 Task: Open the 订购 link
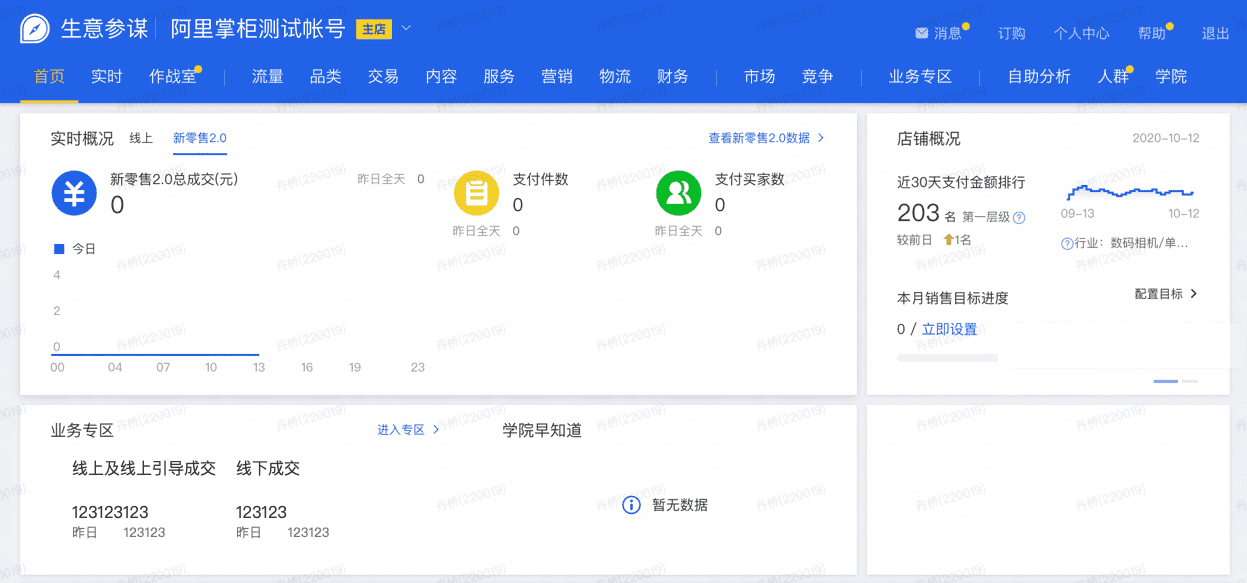[x=1012, y=33]
